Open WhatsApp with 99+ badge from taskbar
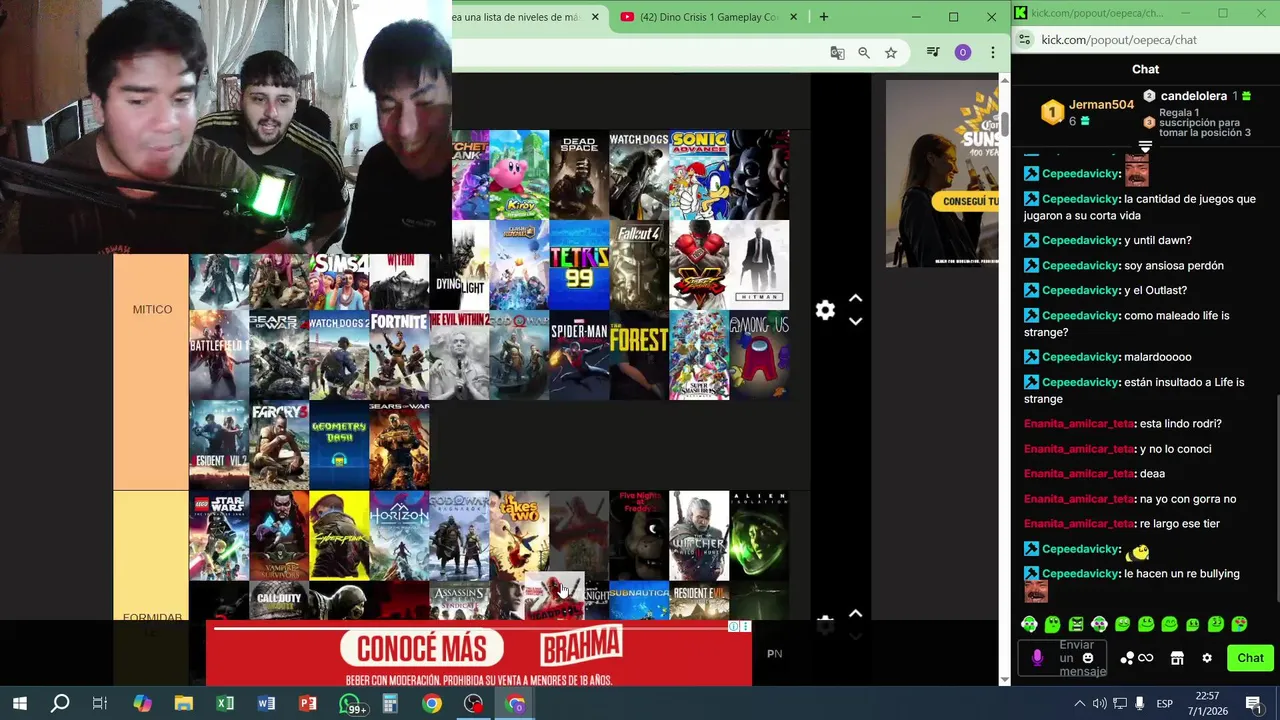Viewport: 1280px width, 720px height. pyautogui.click(x=351, y=704)
